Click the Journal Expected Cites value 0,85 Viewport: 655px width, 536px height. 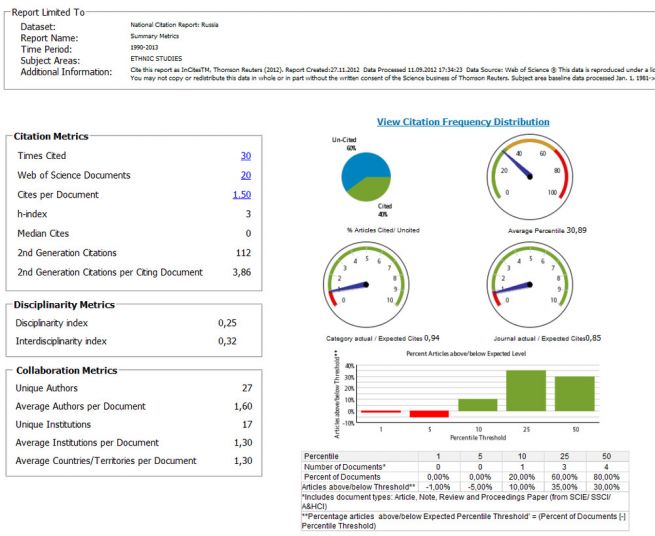[593, 338]
